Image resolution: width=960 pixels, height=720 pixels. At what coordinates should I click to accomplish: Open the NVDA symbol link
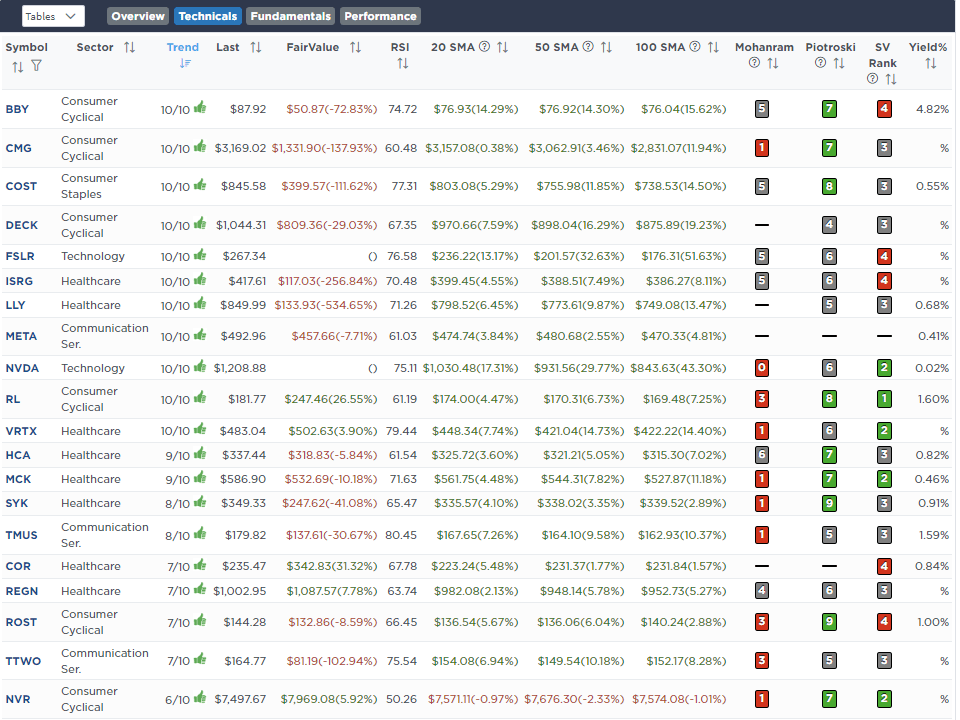point(22,368)
